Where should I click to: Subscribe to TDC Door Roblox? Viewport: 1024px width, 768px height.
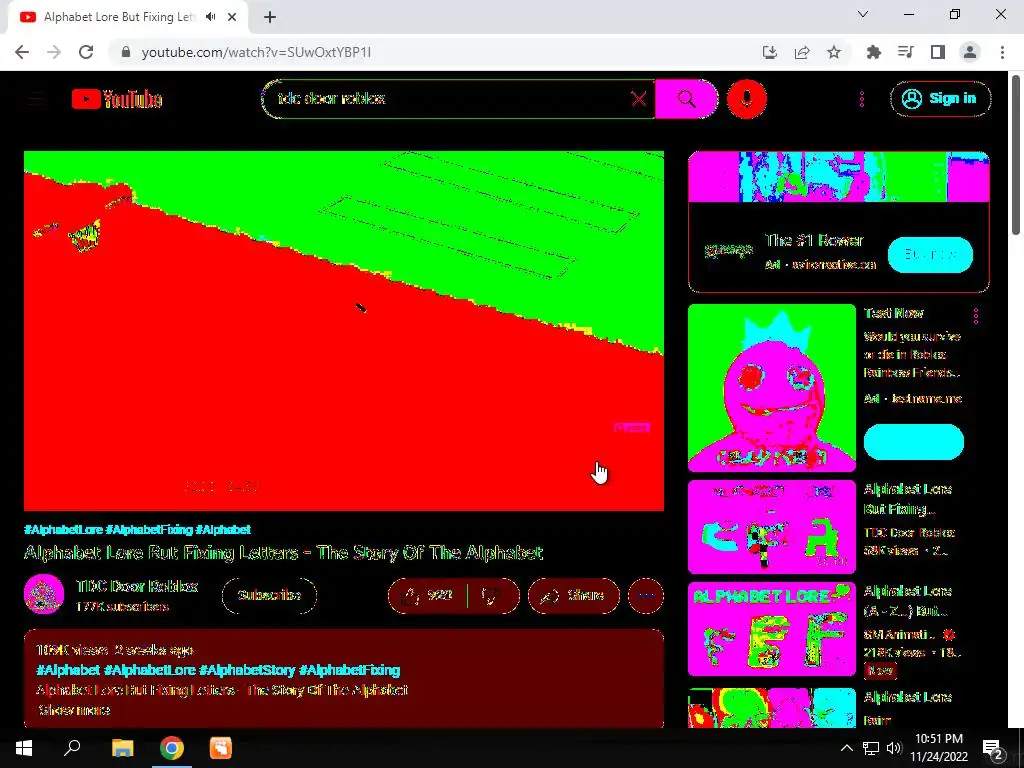click(x=269, y=596)
